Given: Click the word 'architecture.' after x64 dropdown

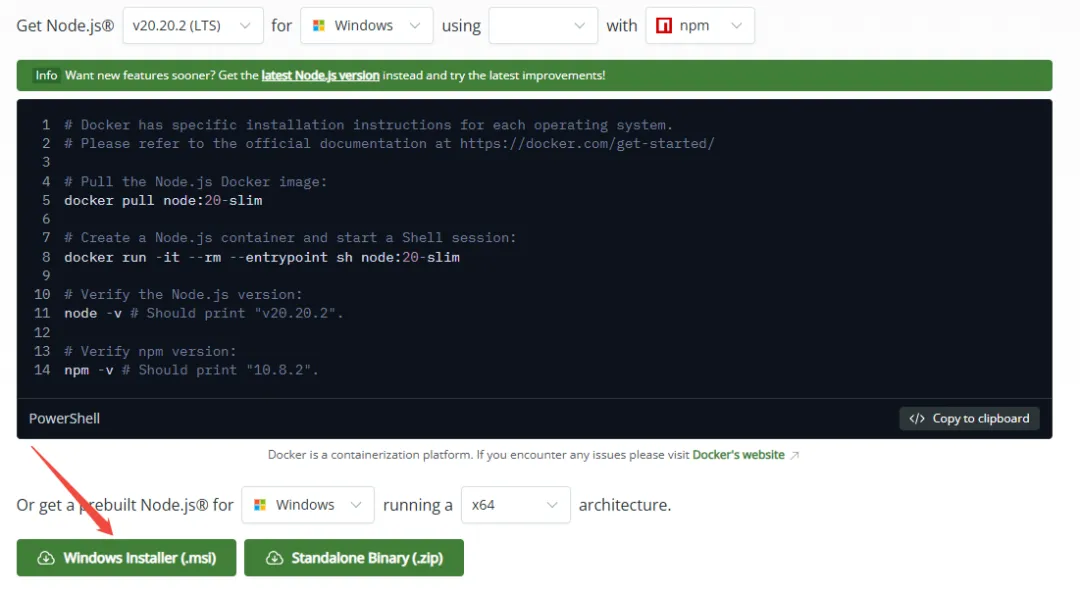Looking at the screenshot, I should coord(625,505).
